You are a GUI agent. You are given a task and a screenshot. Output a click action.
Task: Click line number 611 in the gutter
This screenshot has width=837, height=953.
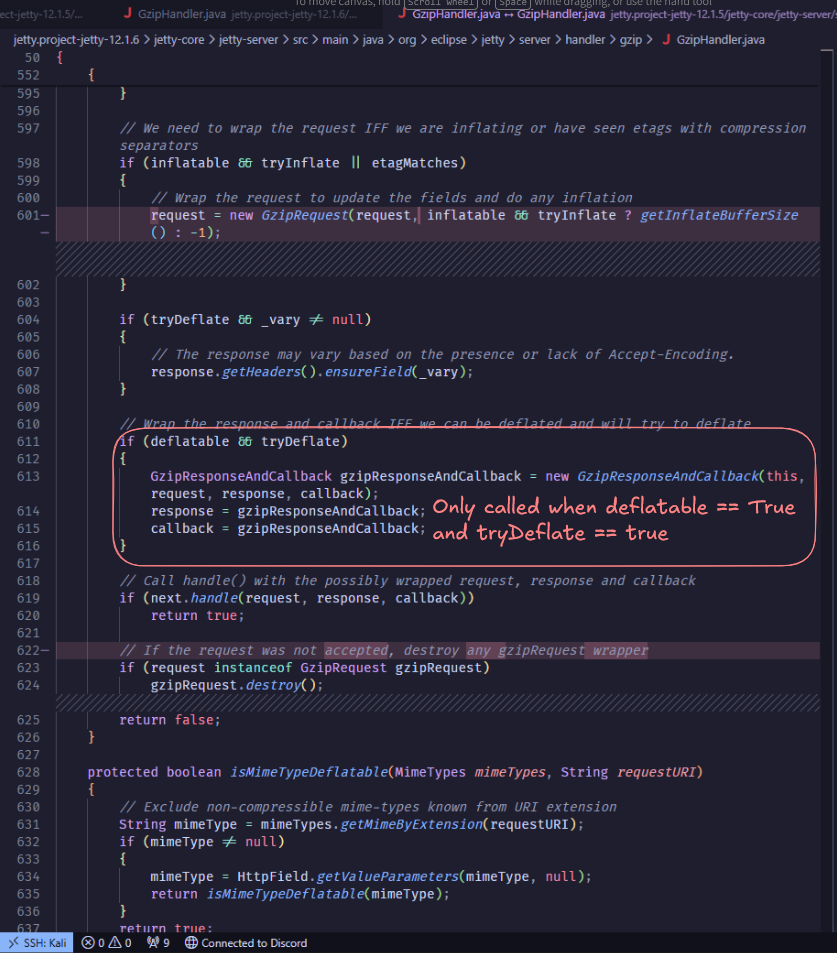click(27, 441)
